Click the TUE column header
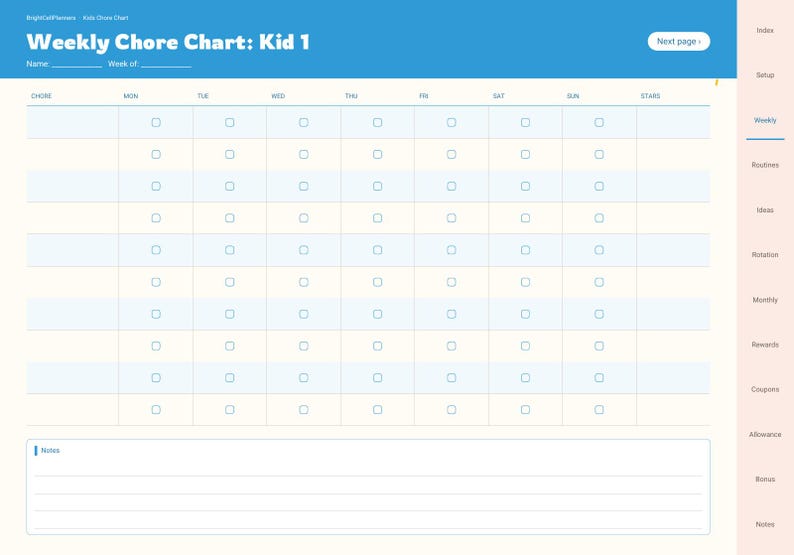This screenshot has height=555, width=794. click(x=203, y=96)
